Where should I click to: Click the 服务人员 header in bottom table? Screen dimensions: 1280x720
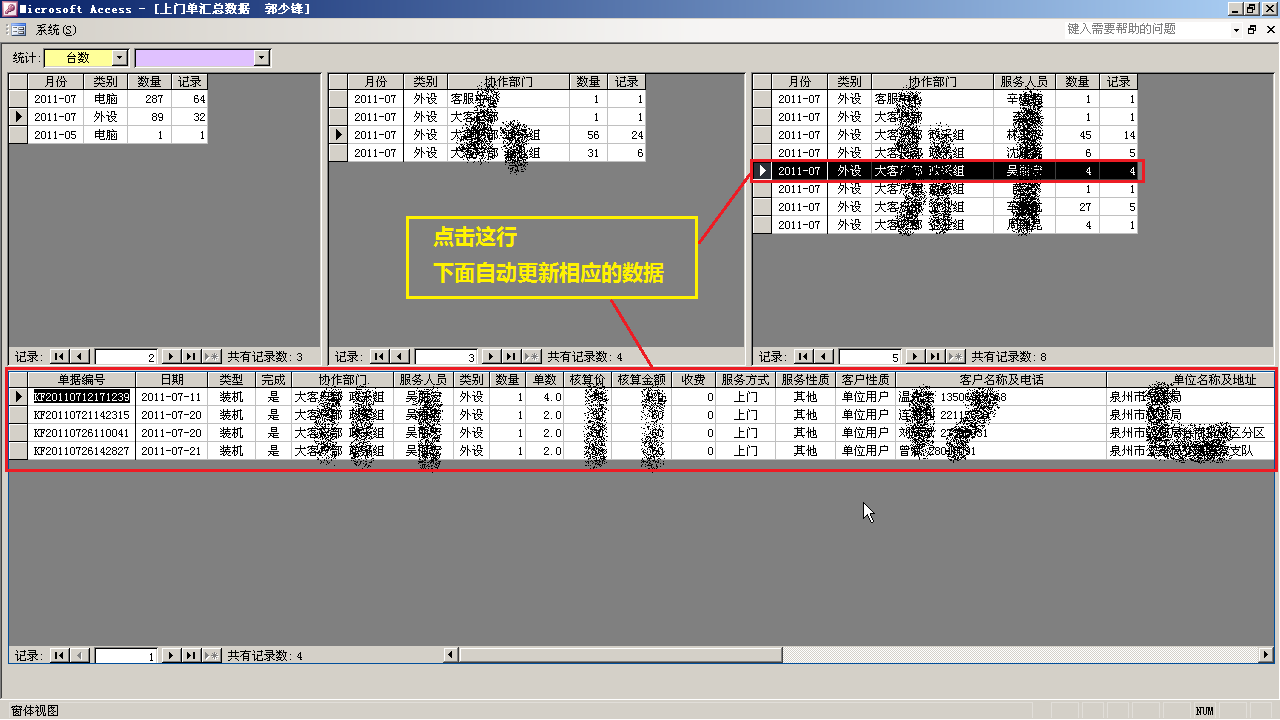point(423,380)
